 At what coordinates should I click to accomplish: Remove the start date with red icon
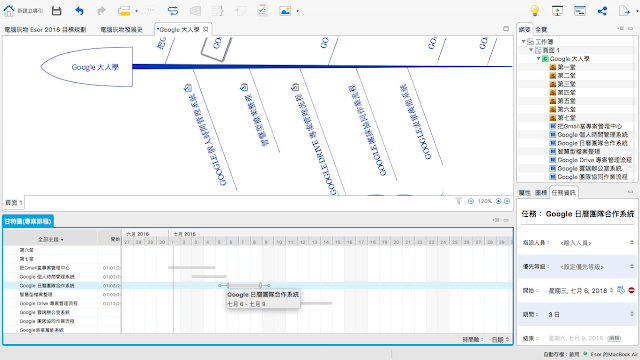point(631,290)
